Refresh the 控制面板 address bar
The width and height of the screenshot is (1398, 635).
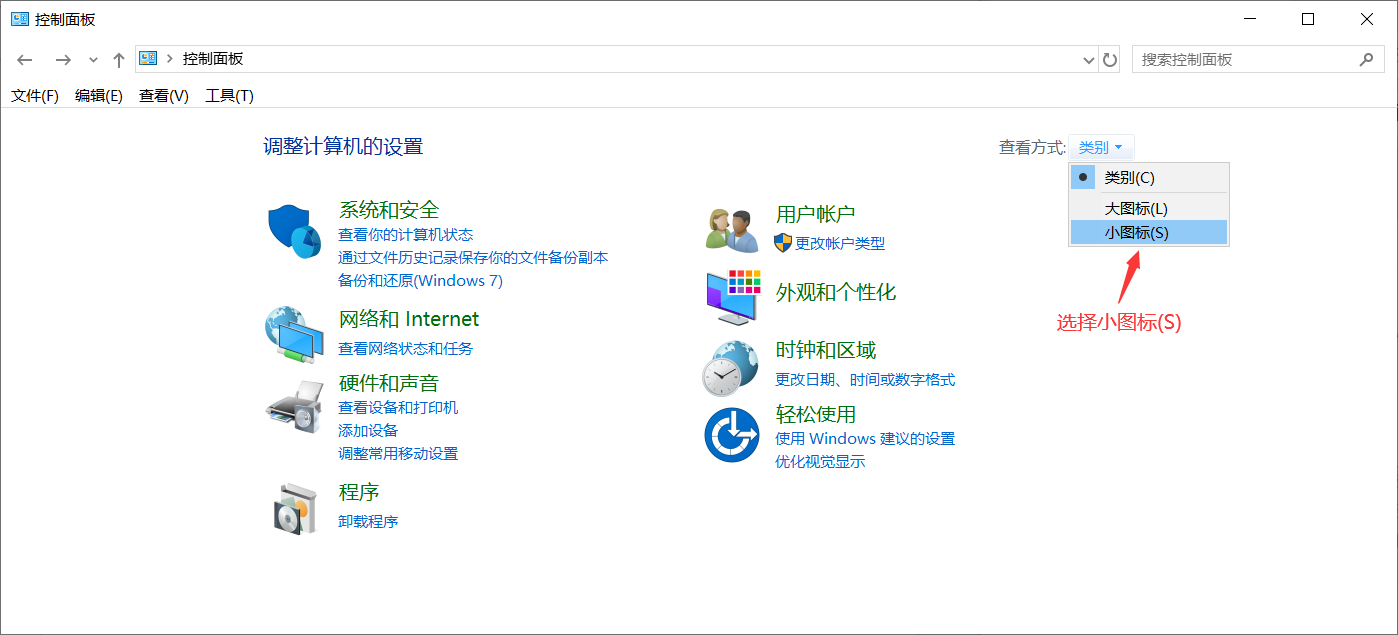1110,60
